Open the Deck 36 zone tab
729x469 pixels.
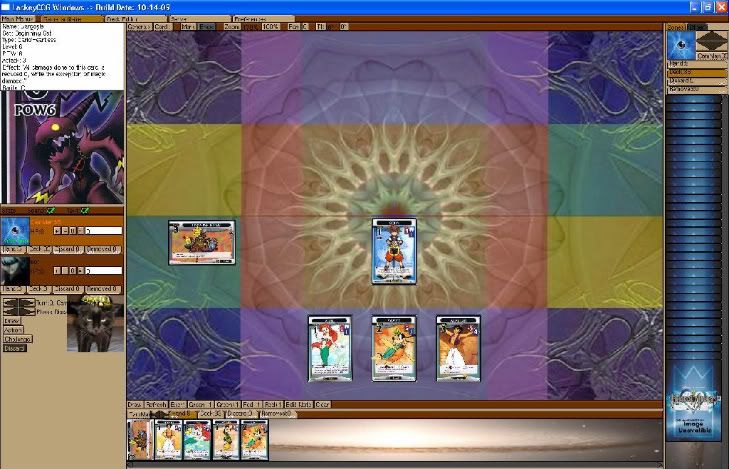(x=211, y=413)
